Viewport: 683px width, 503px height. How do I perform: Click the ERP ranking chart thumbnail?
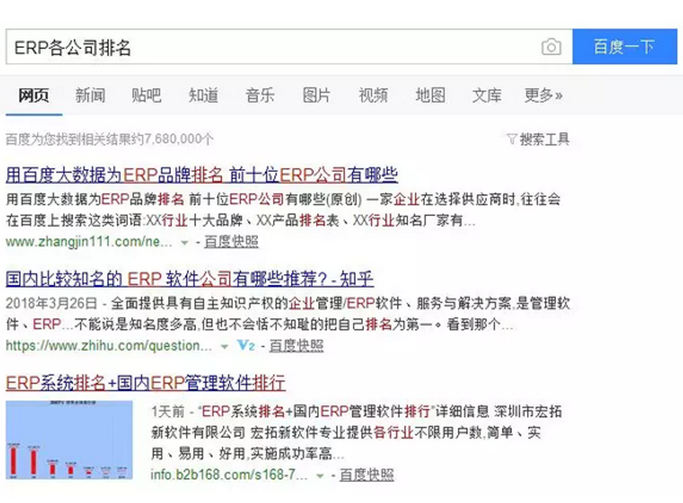click(x=69, y=440)
